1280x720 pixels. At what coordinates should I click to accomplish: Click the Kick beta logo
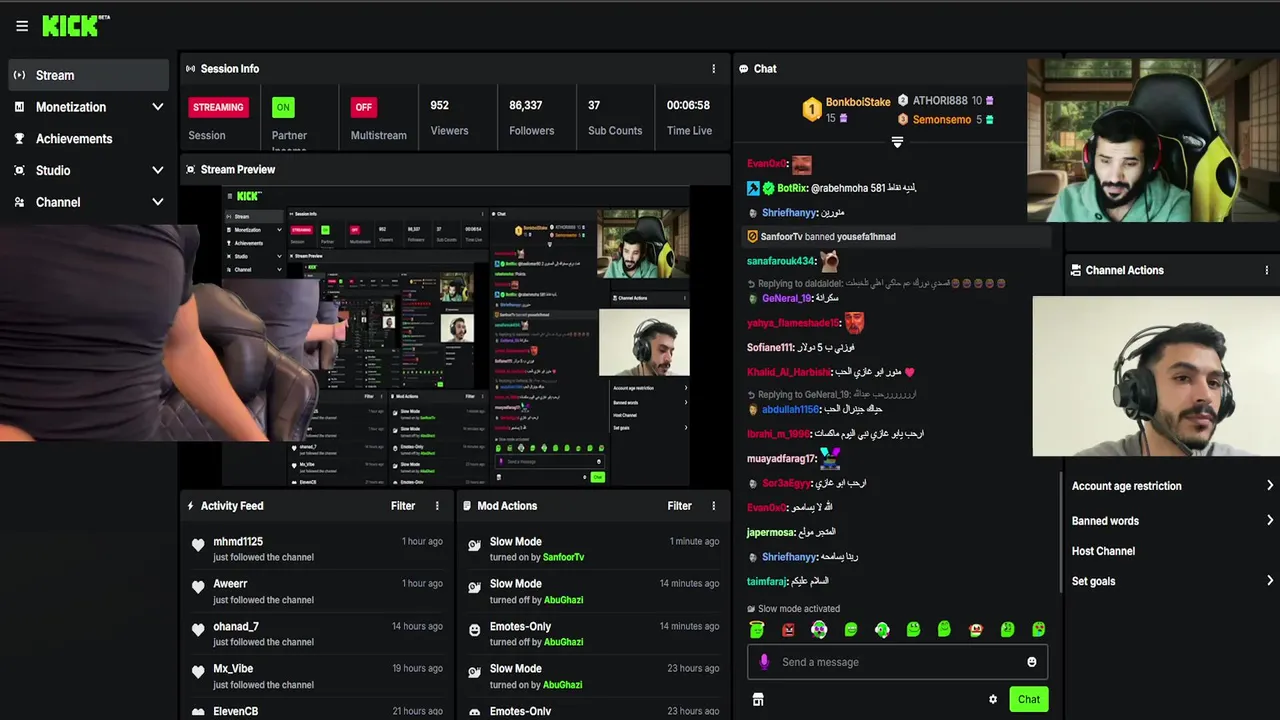(x=76, y=26)
